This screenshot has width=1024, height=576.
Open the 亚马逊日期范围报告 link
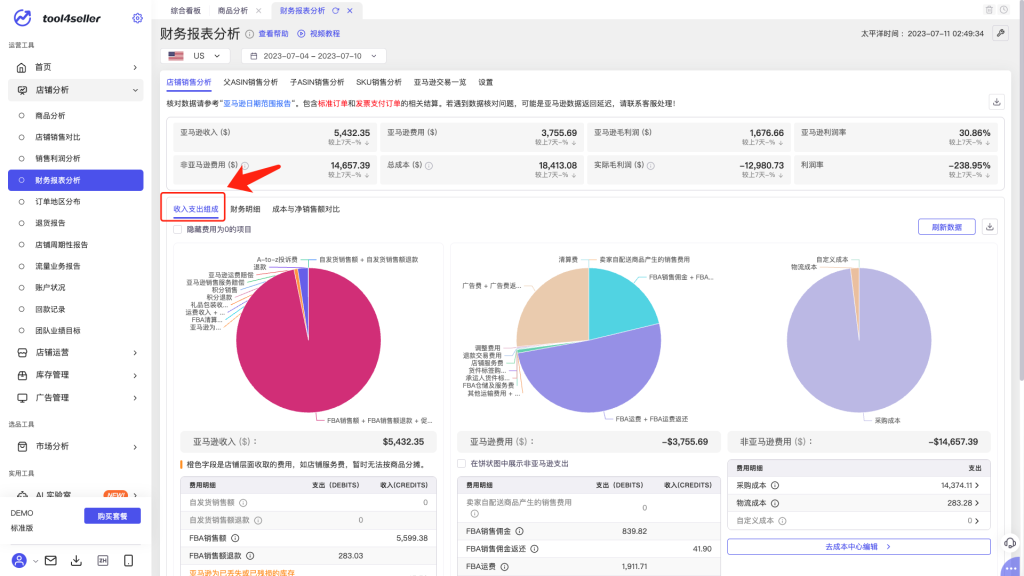click(257, 103)
